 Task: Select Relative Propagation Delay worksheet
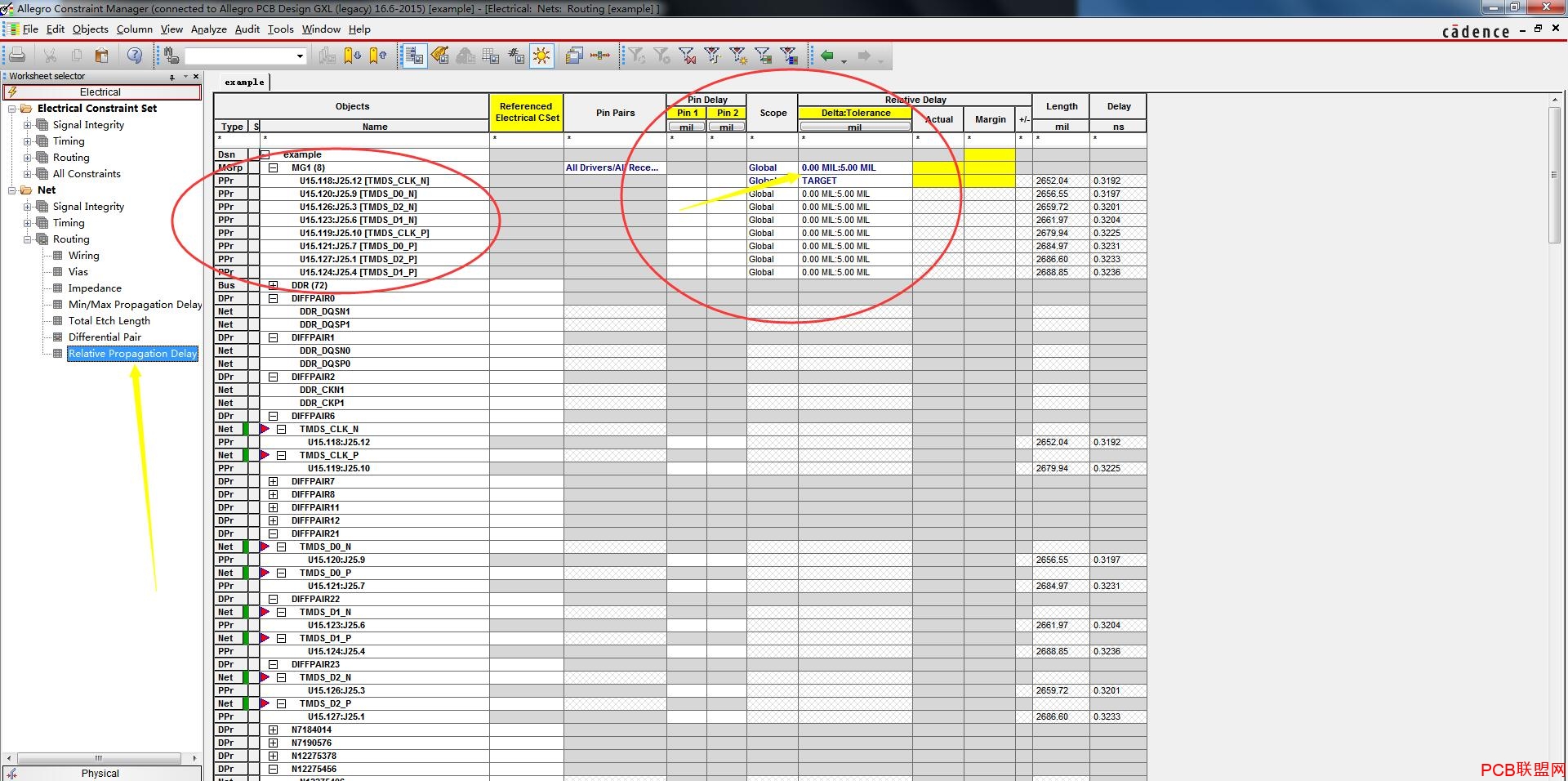tap(132, 354)
